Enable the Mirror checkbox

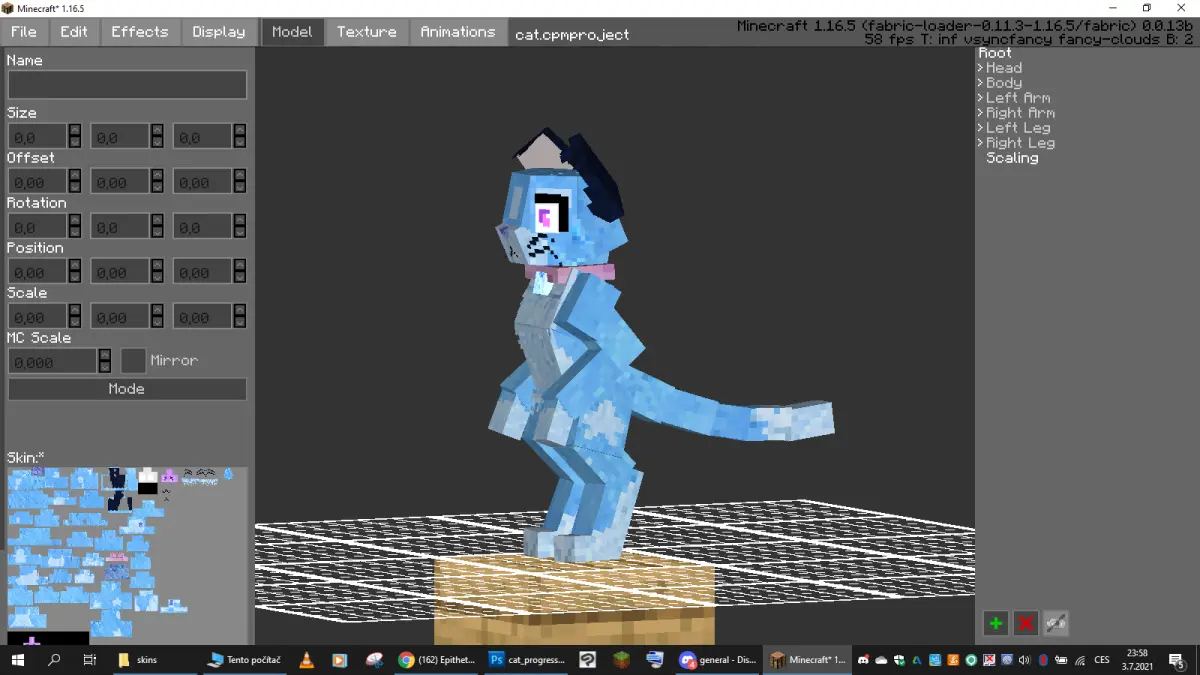tap(133, 360)
